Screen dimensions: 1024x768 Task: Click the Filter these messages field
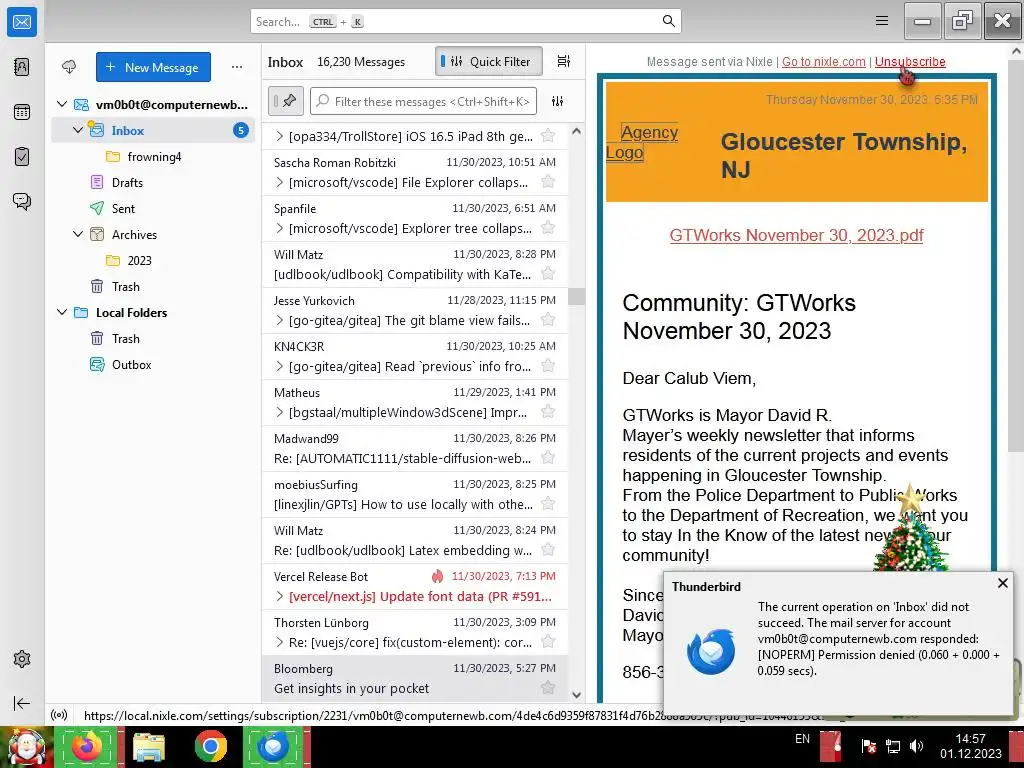point(423,101)
